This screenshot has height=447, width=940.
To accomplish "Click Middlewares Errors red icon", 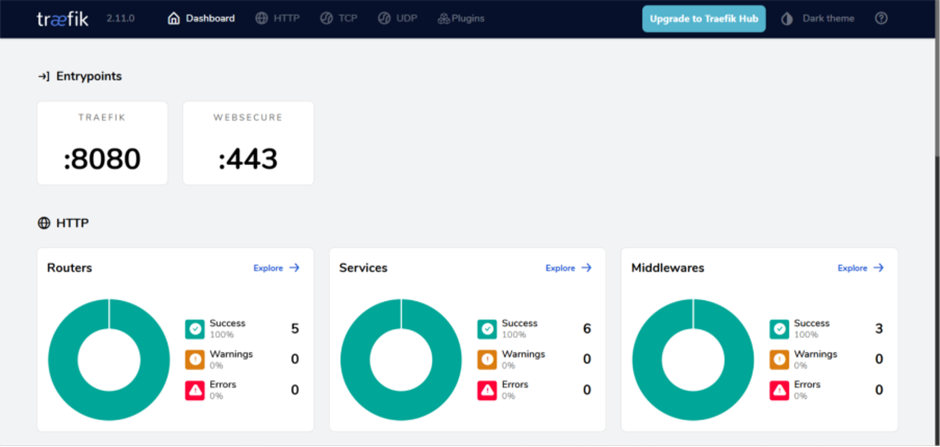I will (x=779, y=390).
